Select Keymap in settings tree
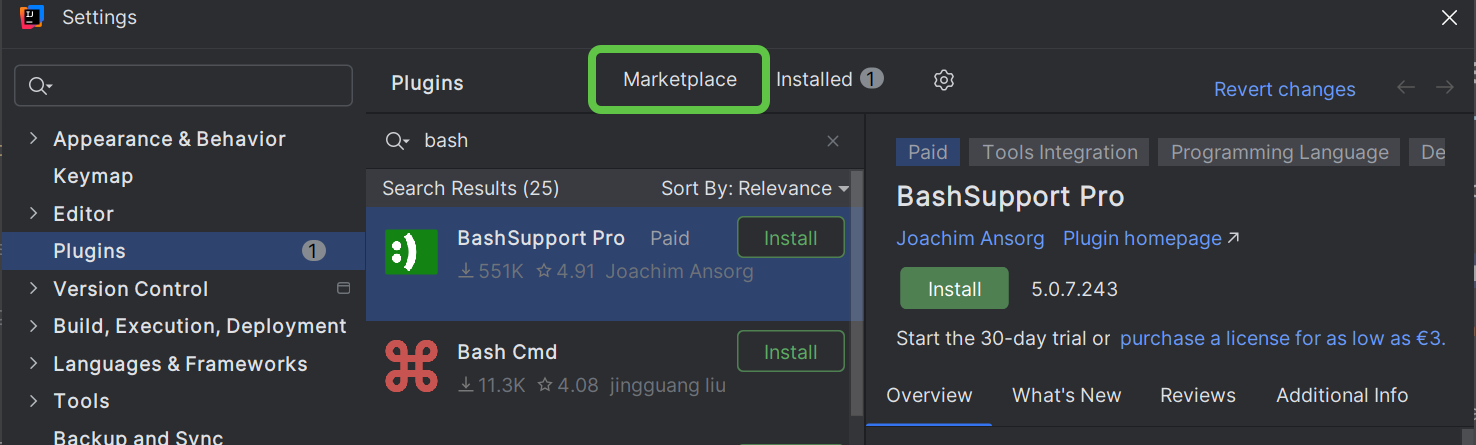This screenshot has height=445, width=1476. [x=93, y=176]
